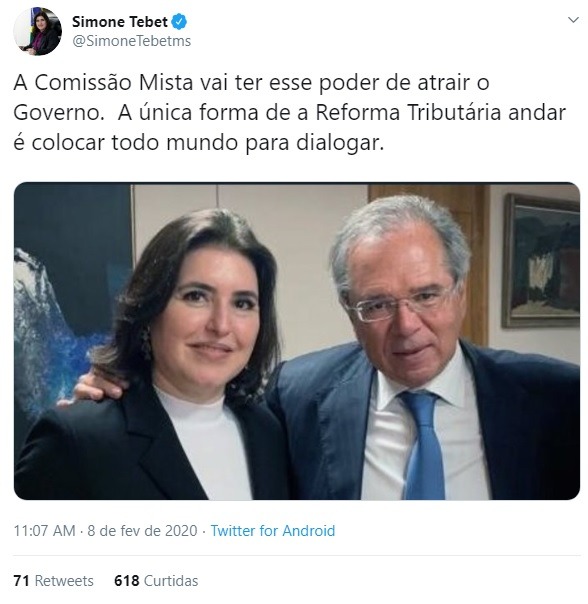Viewport: 588px width, 604px height.
Task: Open the attached tweet photo
Action: click(297, 341)
